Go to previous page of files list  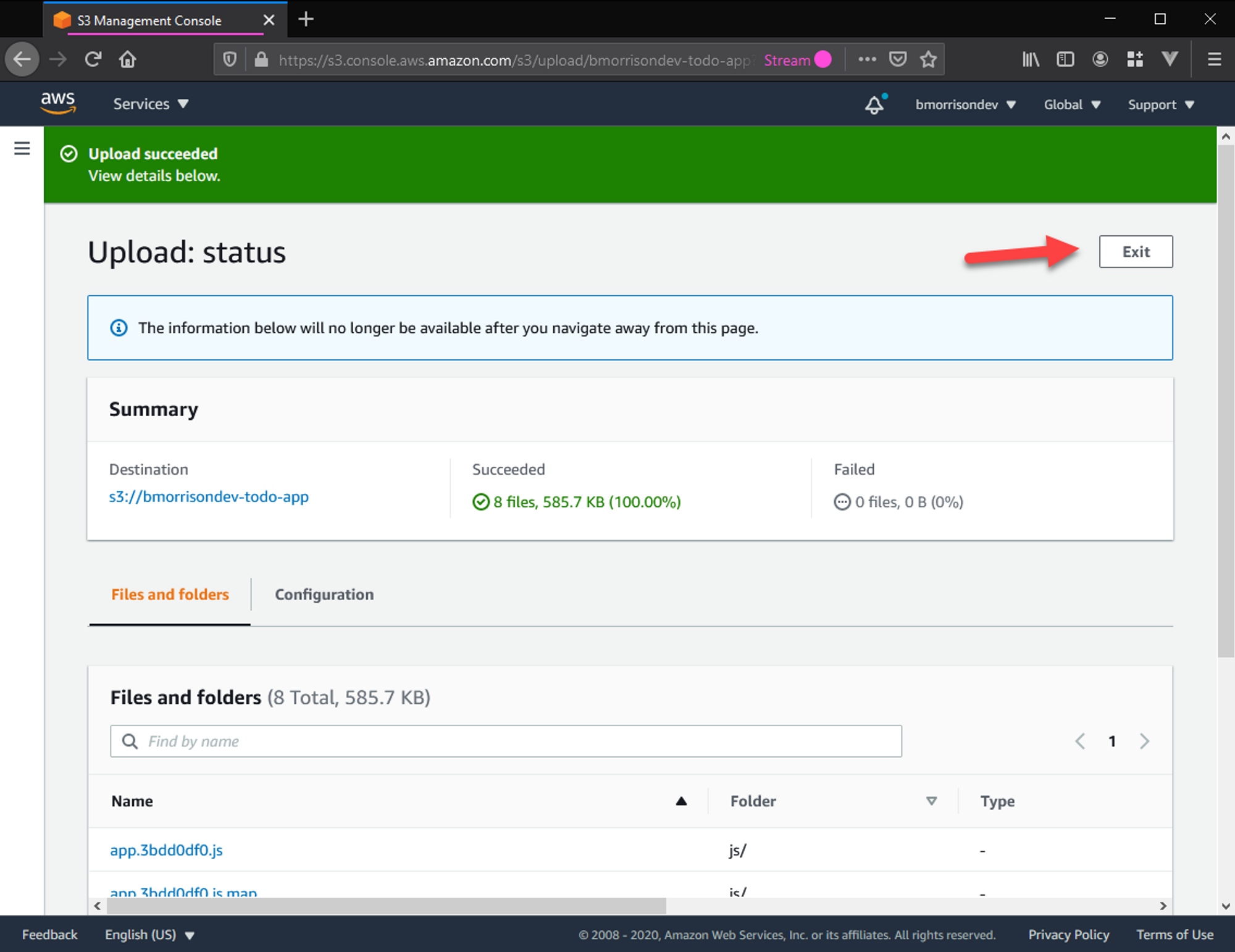1079,741
